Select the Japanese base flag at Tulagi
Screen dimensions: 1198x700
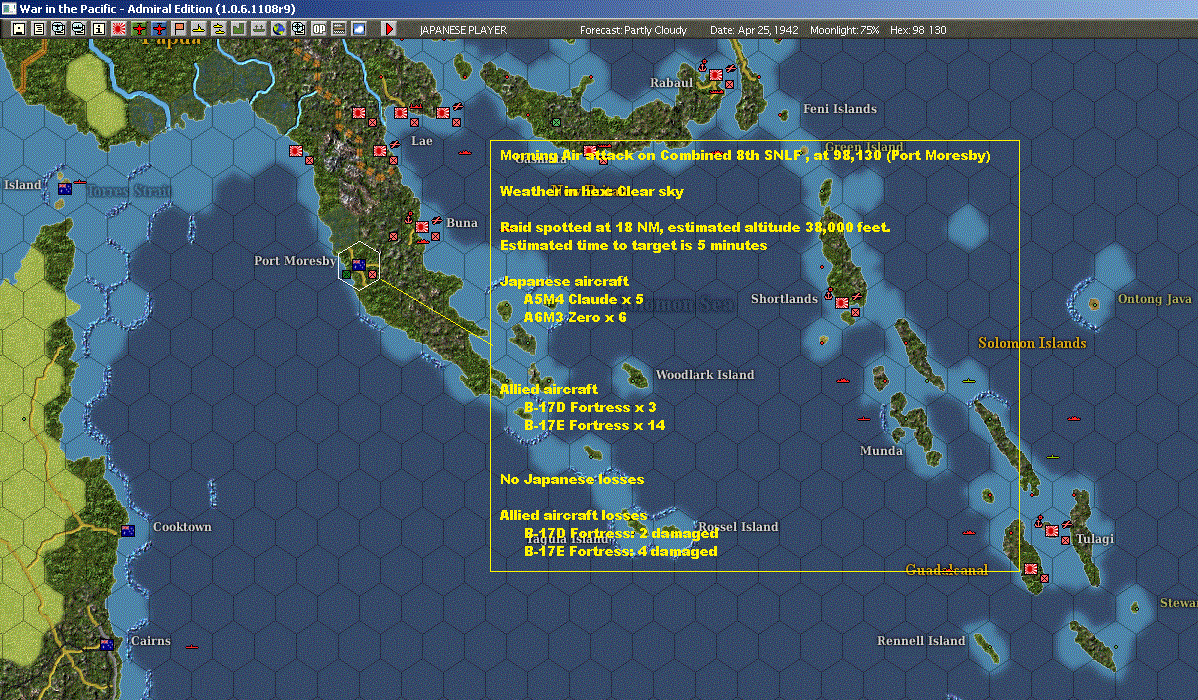click(x=1052, y=530)
